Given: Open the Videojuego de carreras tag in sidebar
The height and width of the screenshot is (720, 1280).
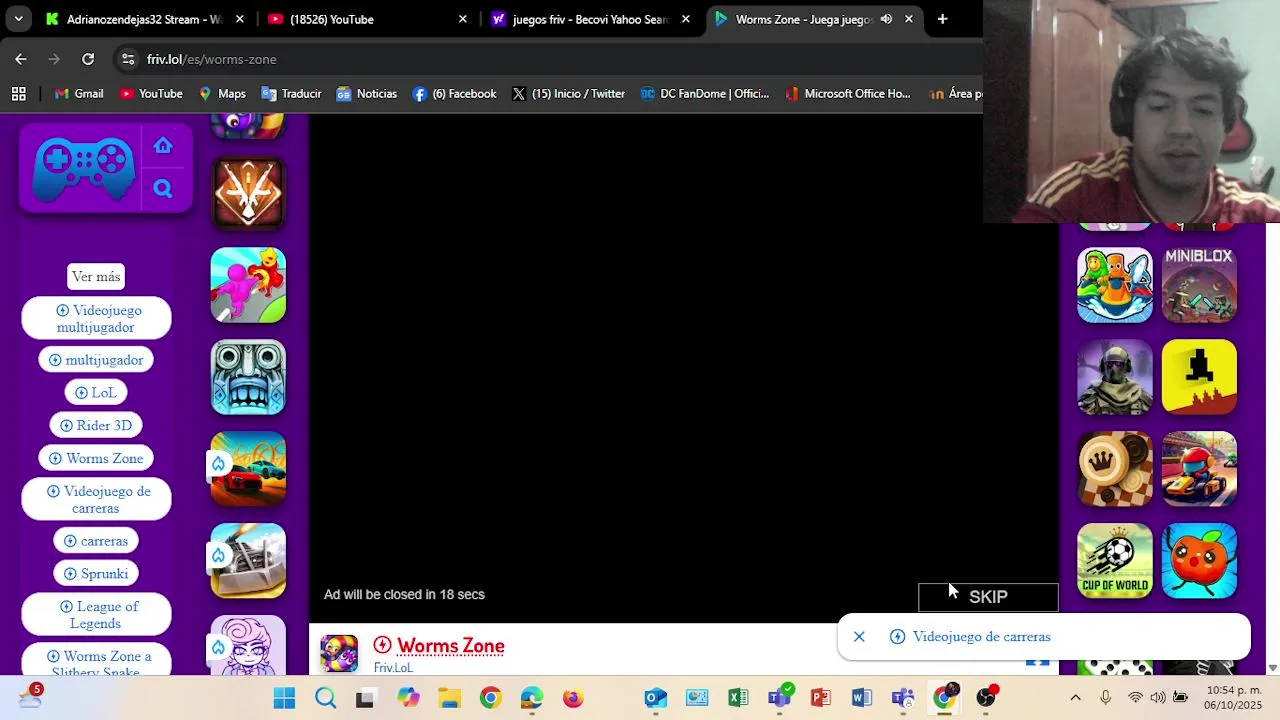Looking at the screenshot, I should pos(96,500).
